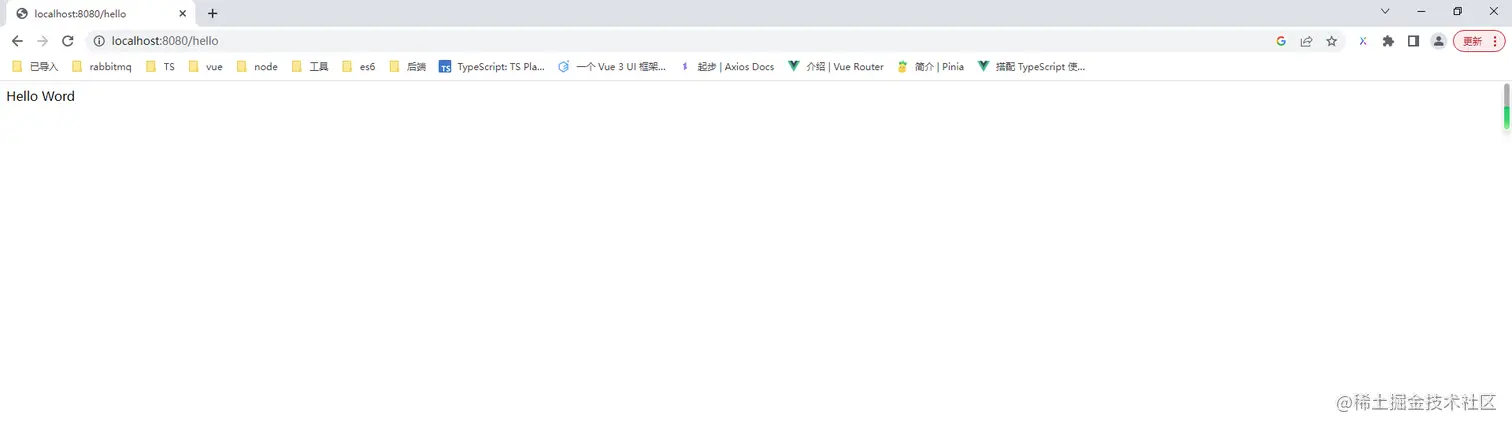This screenshot has width=1512, height=428.
Task: Open the profile avatar menu
Action: [1438, 41]
